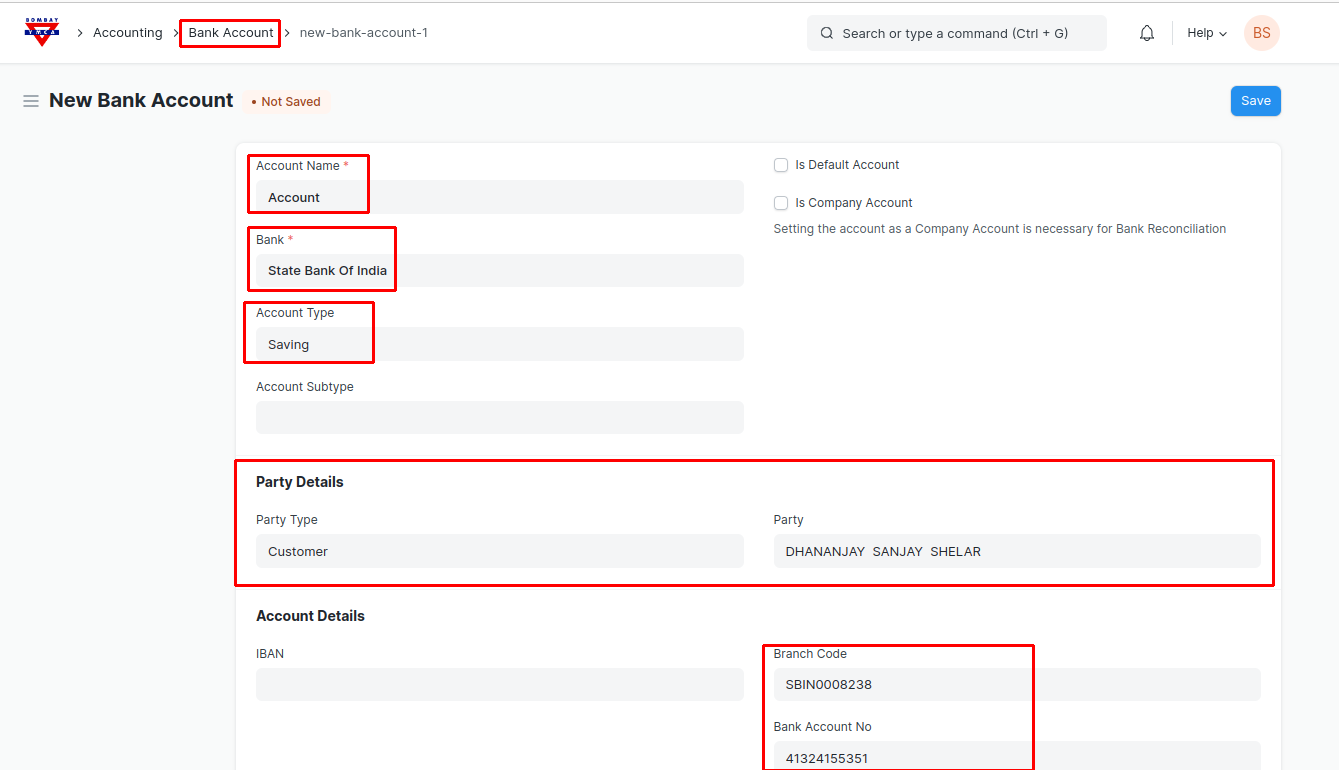The height and width of the screenshot is (770, 1339).
Task: Open the Account Type dropdown field
Action: coord(499,344)
